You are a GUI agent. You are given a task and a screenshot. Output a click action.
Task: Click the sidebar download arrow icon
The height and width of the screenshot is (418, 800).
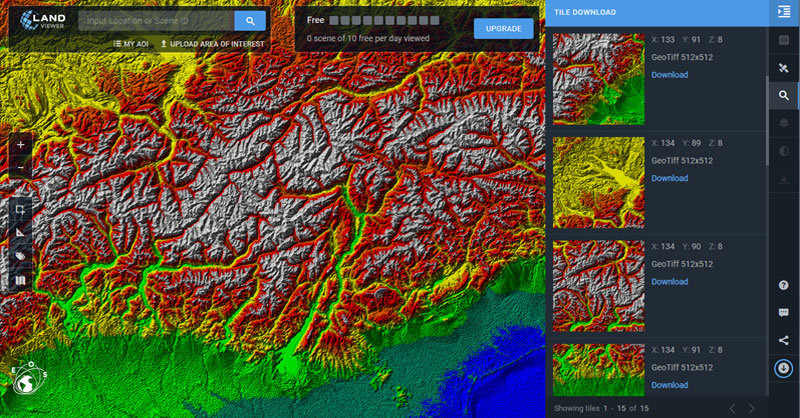pos(784,179)
